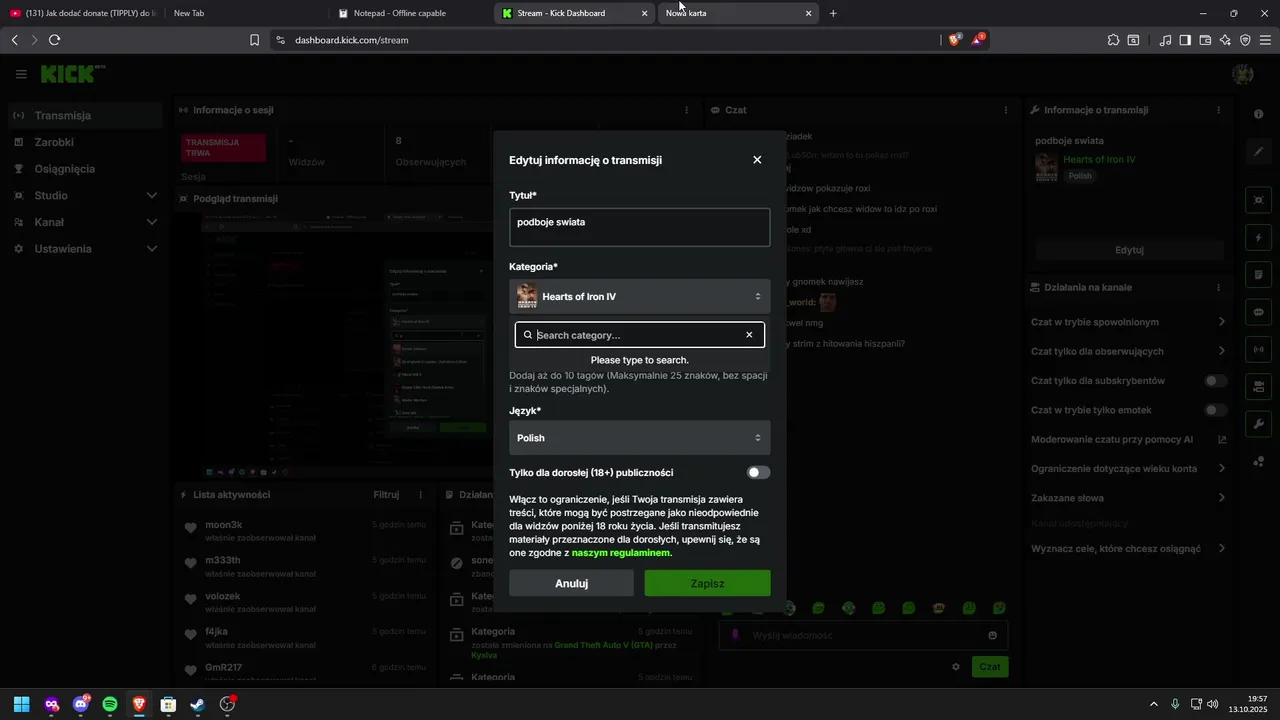The height and width of the screenshot is (720, 1280).
Task: Open the Windows Start menu
Action: click(x=21, y=704)
